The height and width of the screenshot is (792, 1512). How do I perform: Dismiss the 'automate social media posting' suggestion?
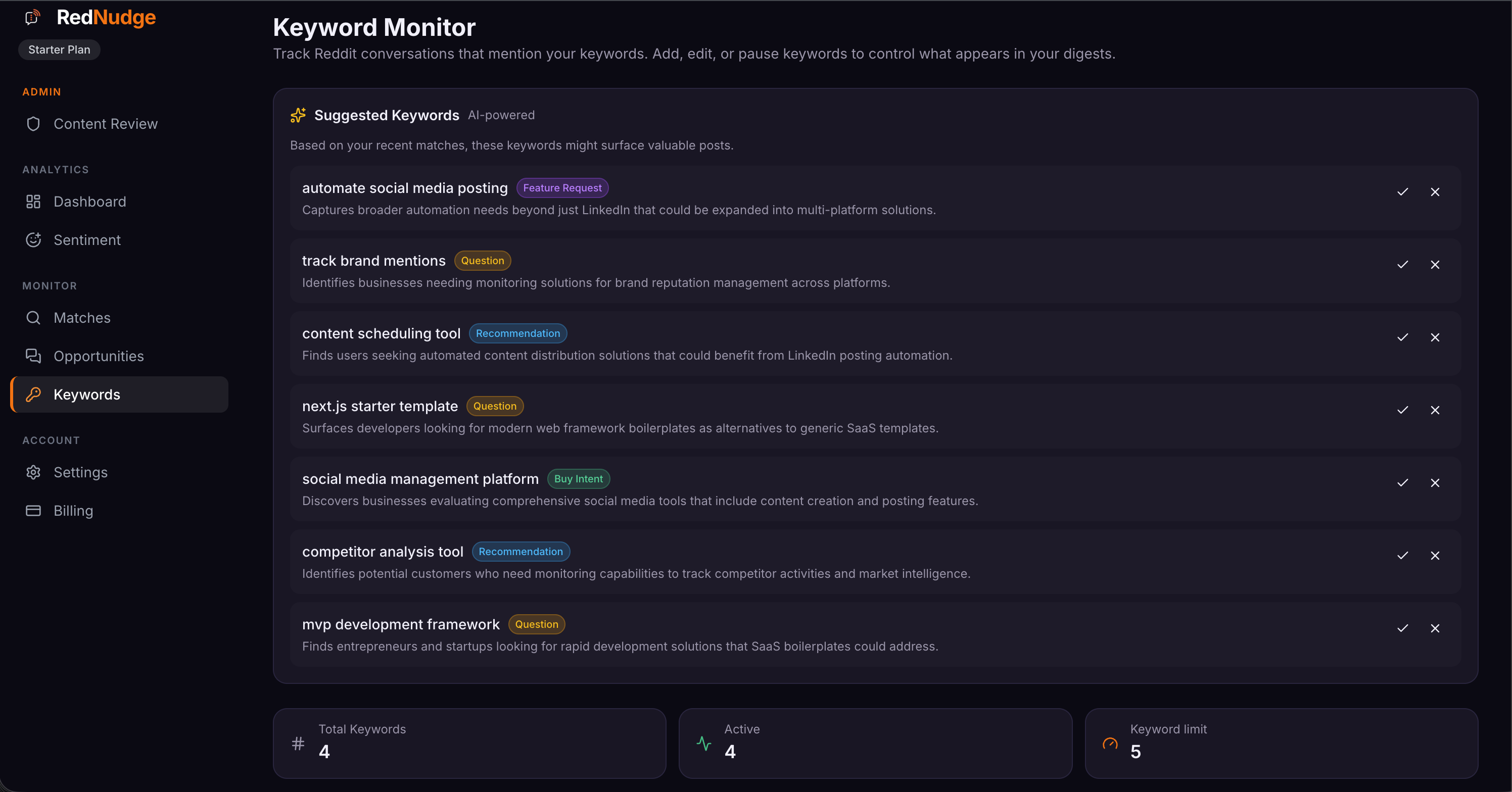pos(1435,192)
